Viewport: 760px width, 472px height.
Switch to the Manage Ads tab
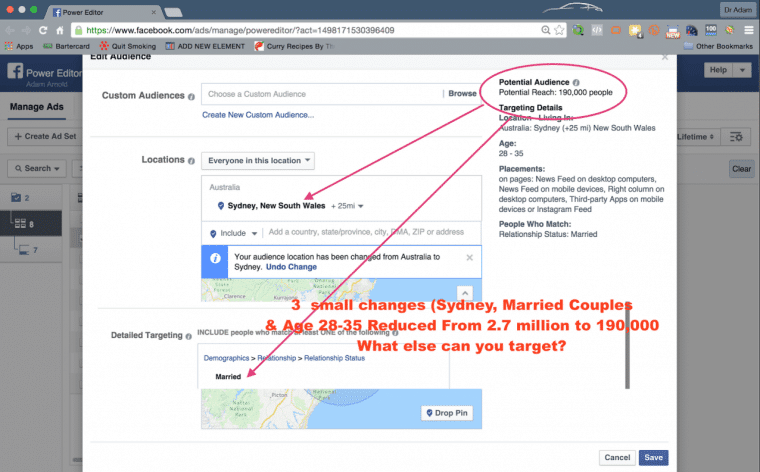[36, 107]
